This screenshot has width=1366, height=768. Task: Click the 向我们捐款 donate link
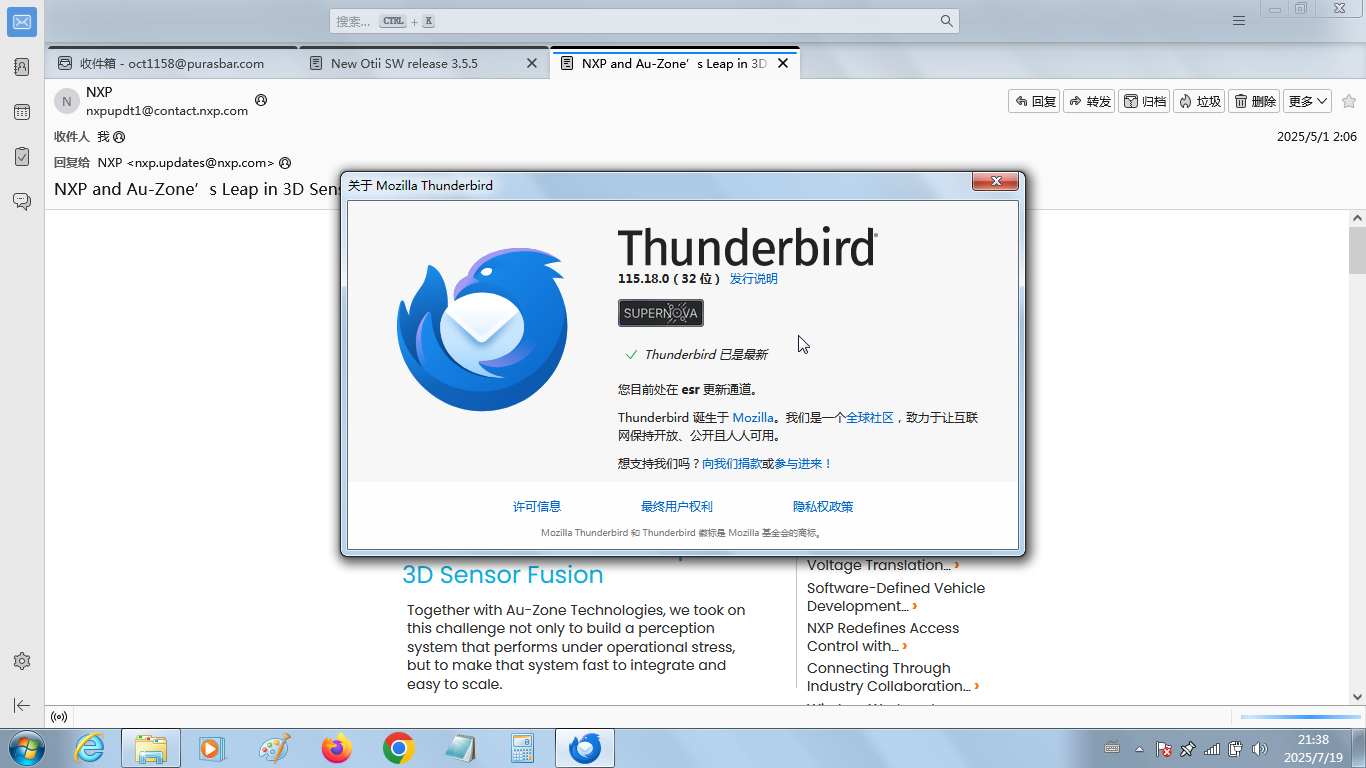click(x=731, y=464)
